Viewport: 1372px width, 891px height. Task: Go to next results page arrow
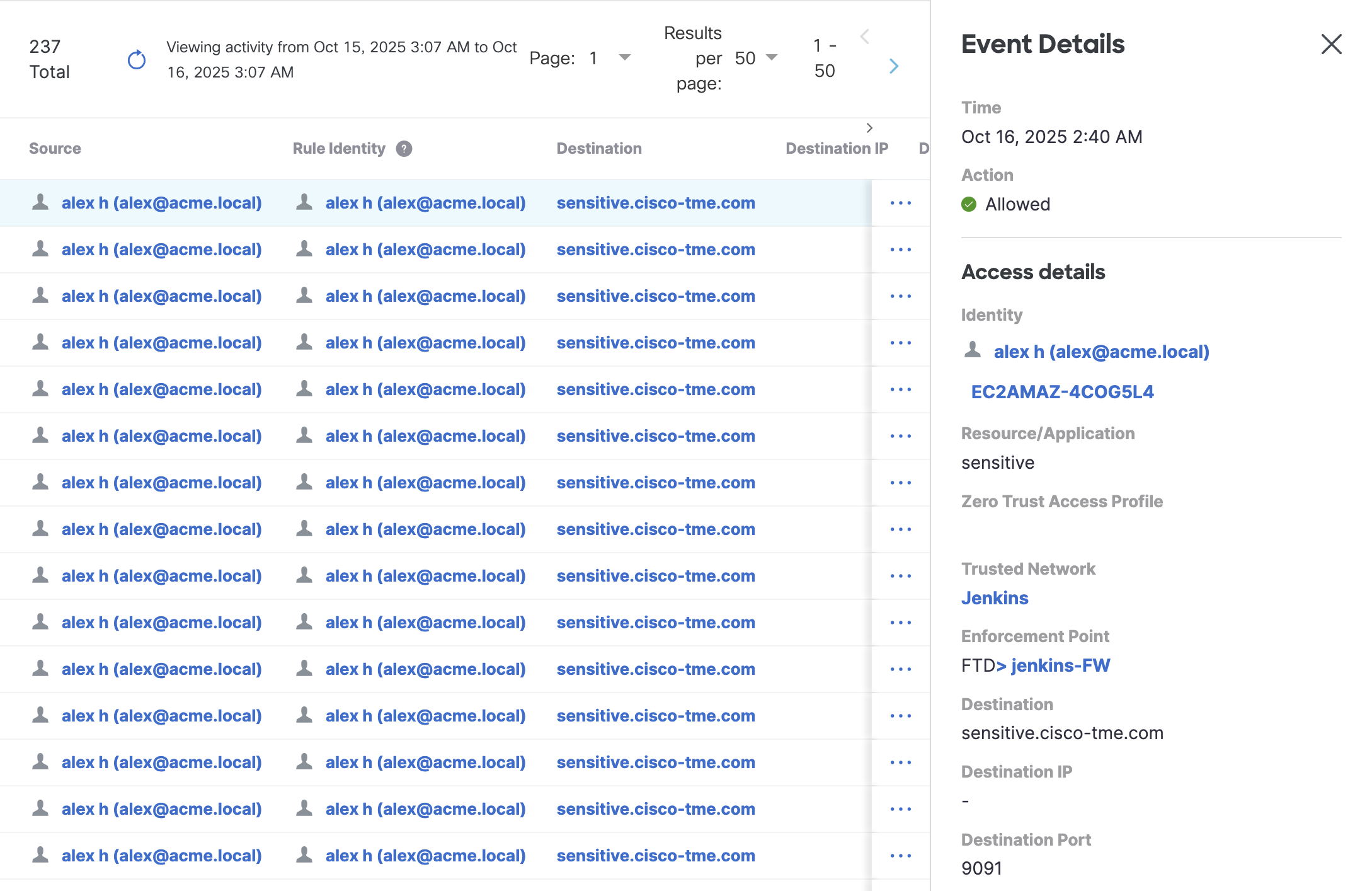click(x=893, y=66)
